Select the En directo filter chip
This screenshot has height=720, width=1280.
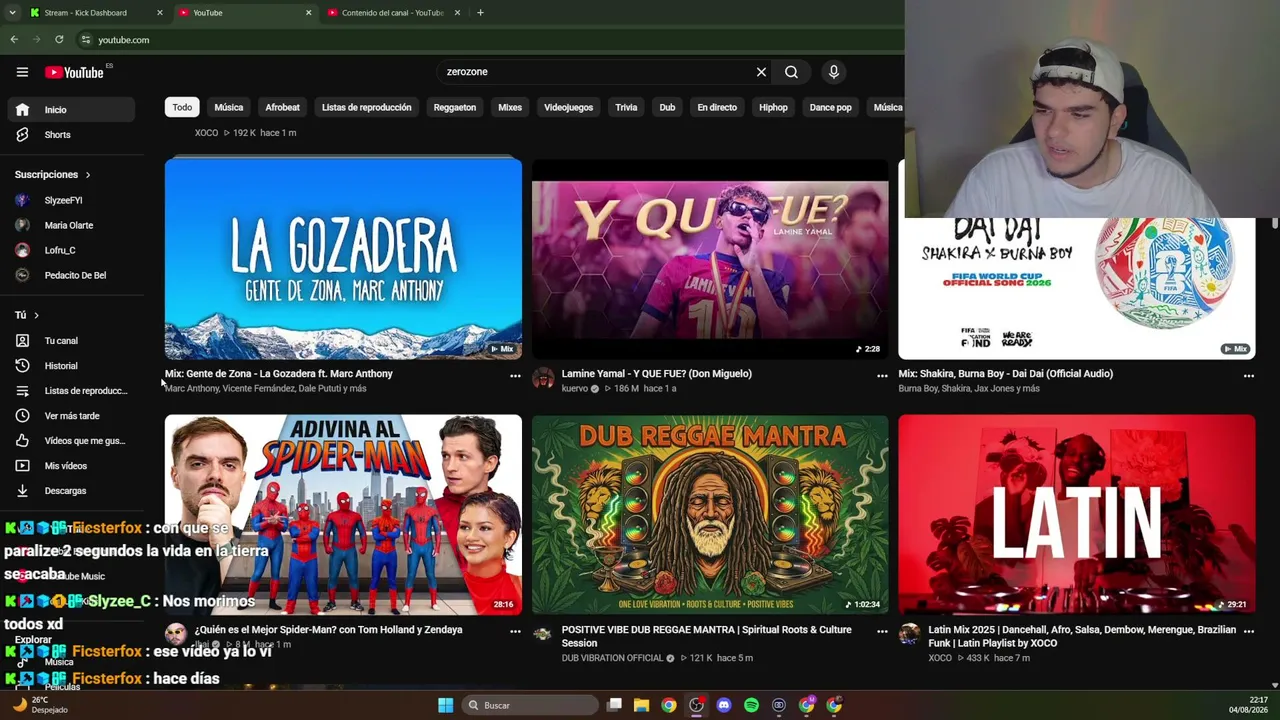point(717,107)
